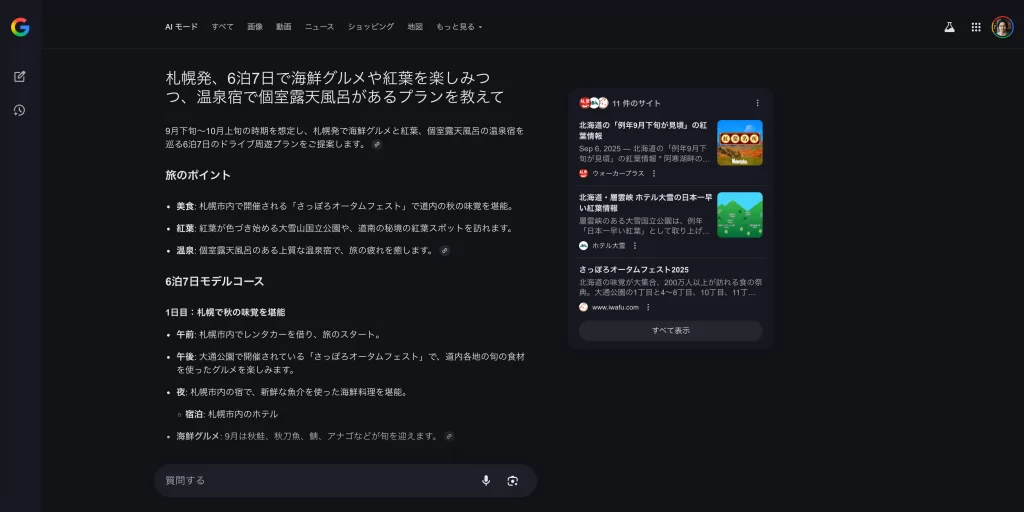Screen dimensions: 1024x512
Task: Switch to the 地図 tab
Action: click(415, 27)
